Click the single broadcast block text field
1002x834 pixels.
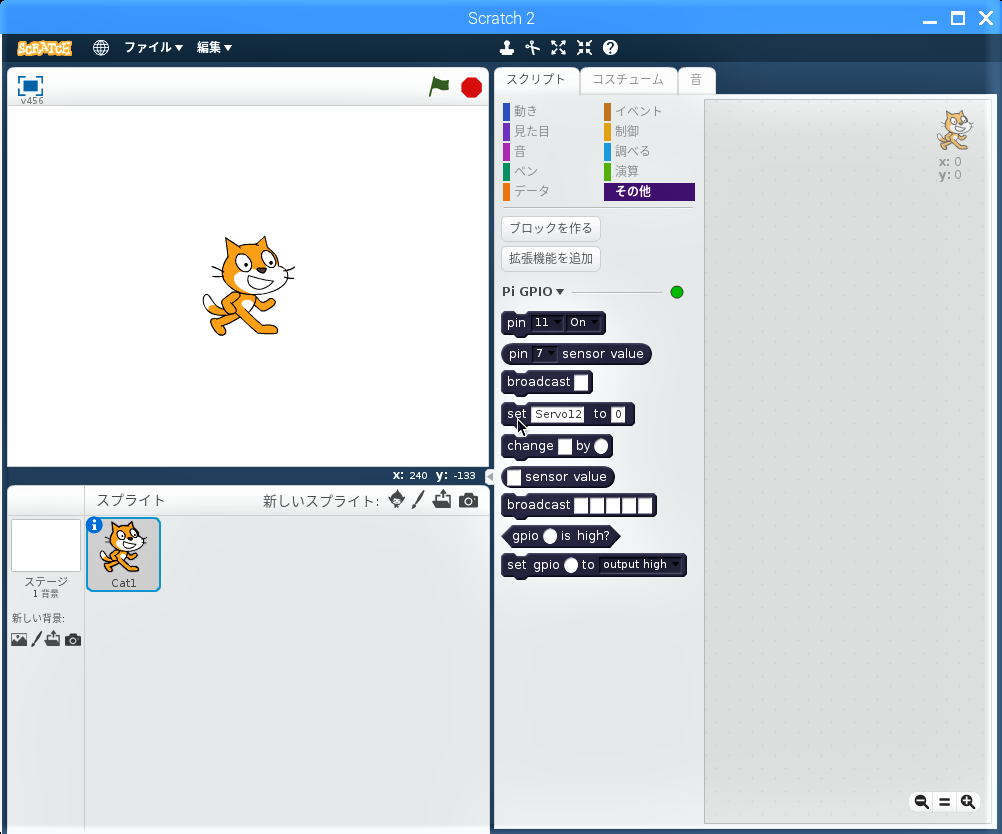(x=581, y=382)
